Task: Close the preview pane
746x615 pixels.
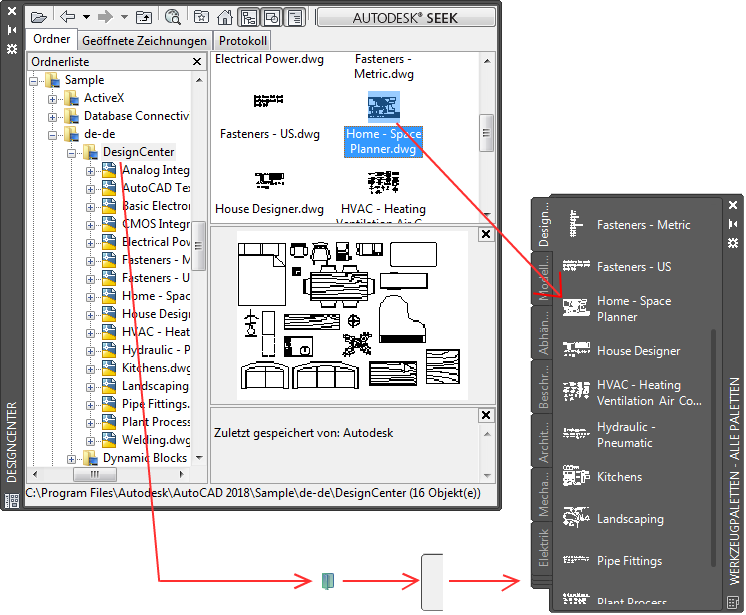Action: [486, 234]
